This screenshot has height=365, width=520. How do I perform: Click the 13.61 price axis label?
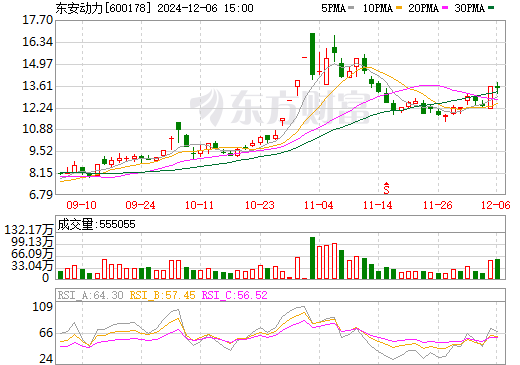[x=37, y=86]
